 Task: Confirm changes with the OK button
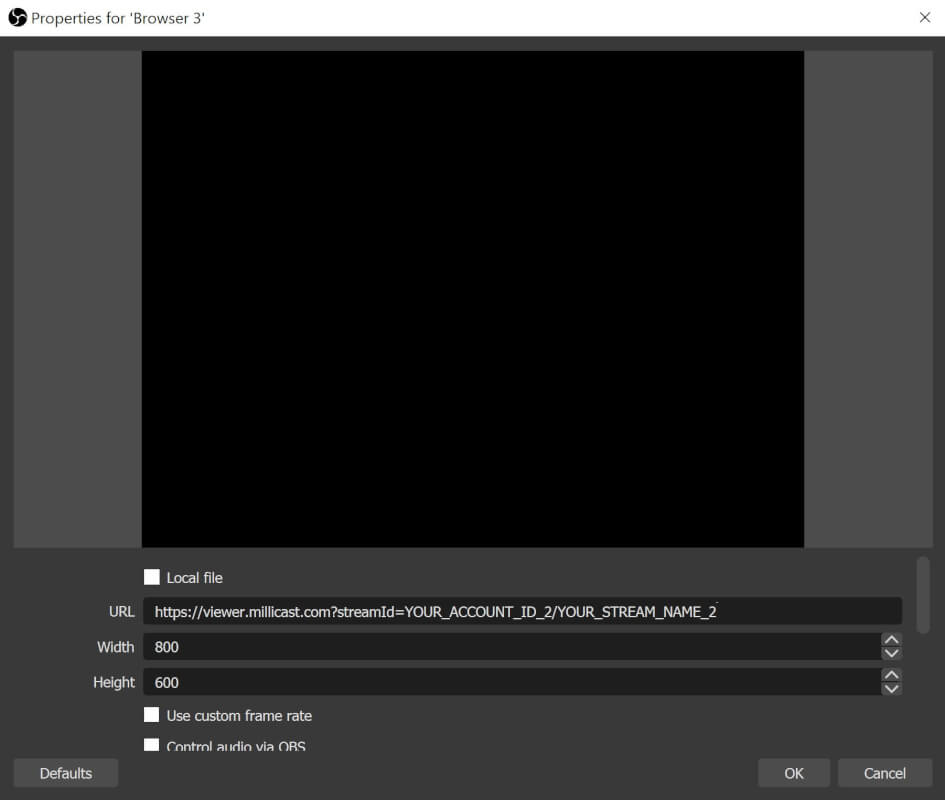(x=793, y=772)
